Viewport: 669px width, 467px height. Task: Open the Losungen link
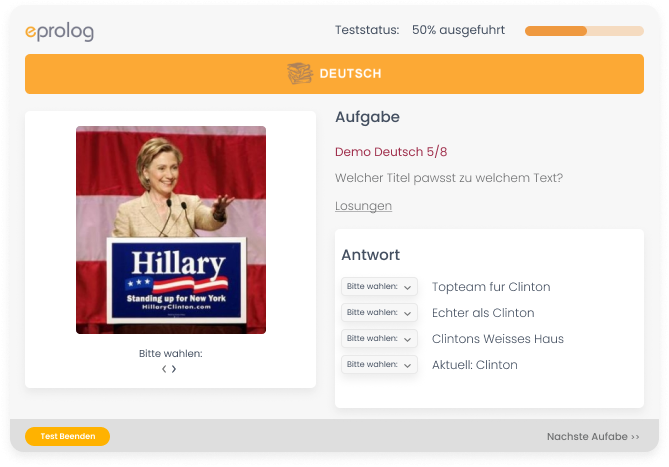(363, 206)
